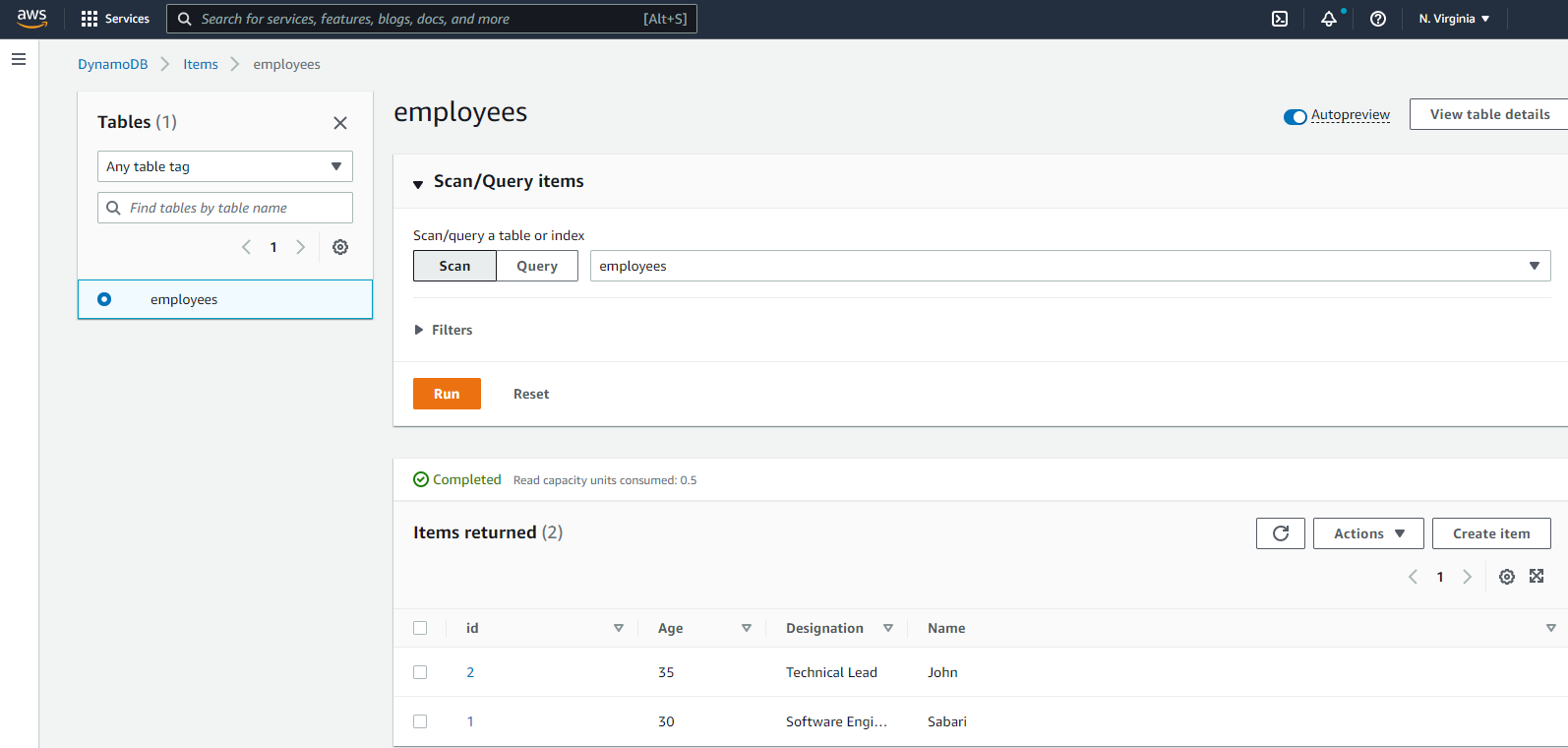This screenshot has width=1568, height=748.
Task: Check the select-all items checkbox
Action: [x=420, y=628]
